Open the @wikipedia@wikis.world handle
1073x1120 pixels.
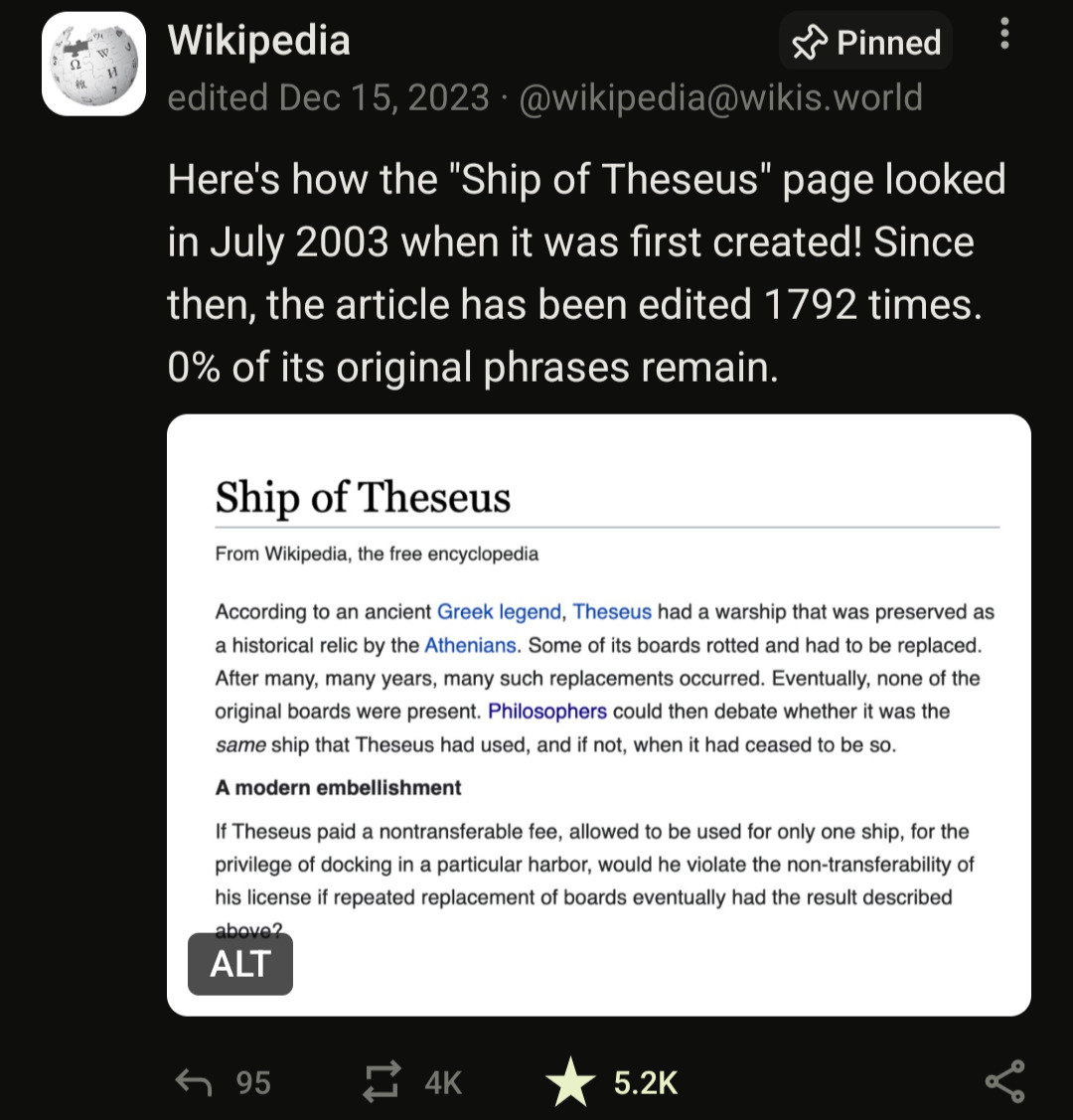pos(720,97)
